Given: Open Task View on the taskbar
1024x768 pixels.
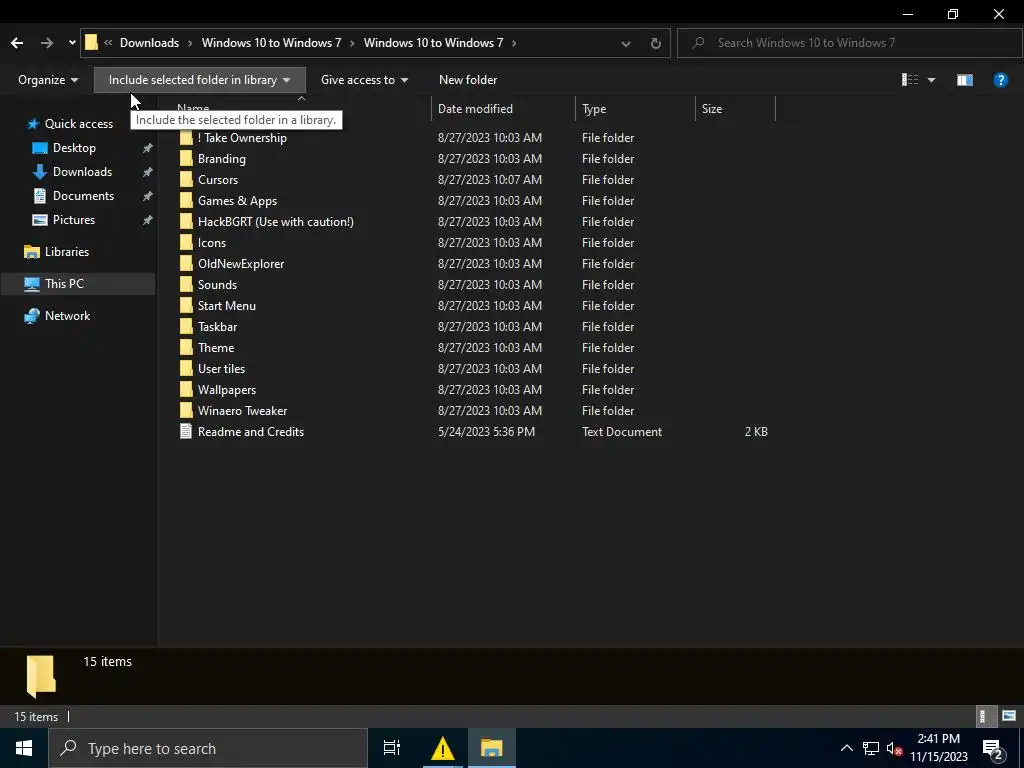Looking at the screenshot, I should [392, 748].
